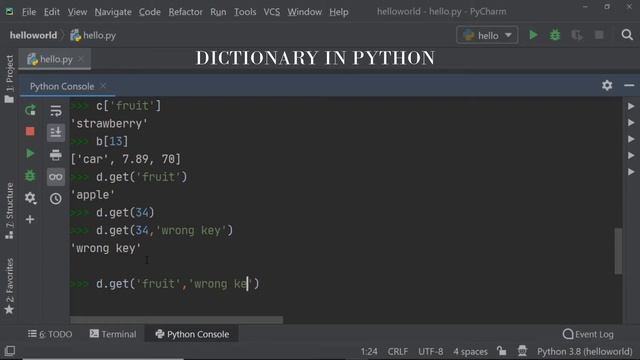The height and width of the screenshot is (360, 640).
Task: Select the Python Console tab in panel header
Action: 62,87
